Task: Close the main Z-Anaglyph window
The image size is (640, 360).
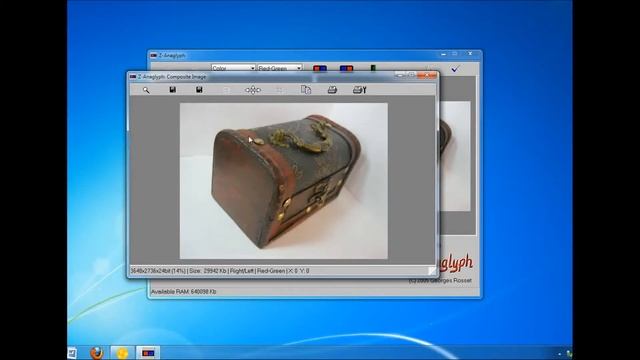Action: pos(470,54)
